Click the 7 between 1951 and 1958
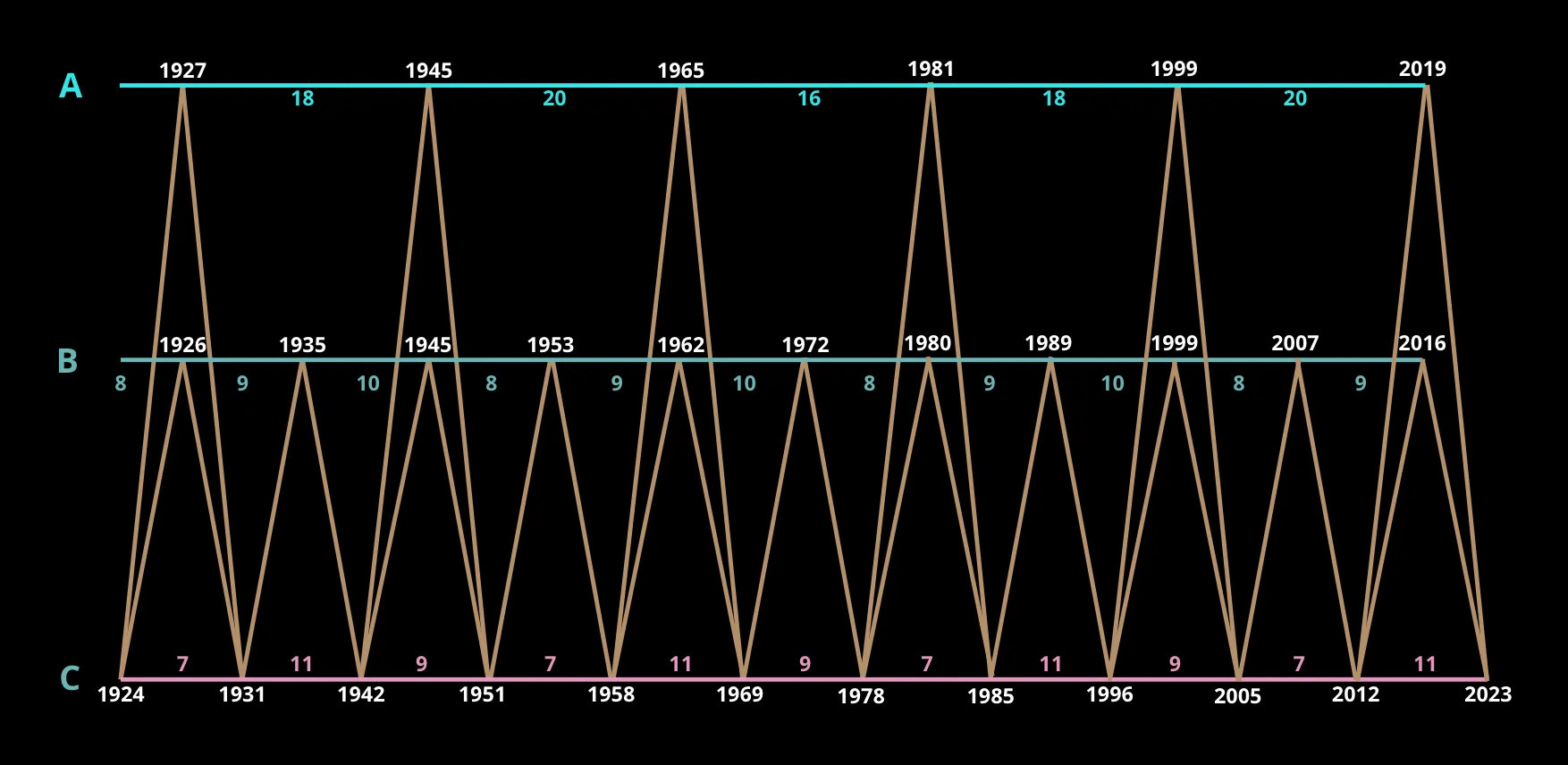Viewport: 1568px width, 765px height. 551,665
